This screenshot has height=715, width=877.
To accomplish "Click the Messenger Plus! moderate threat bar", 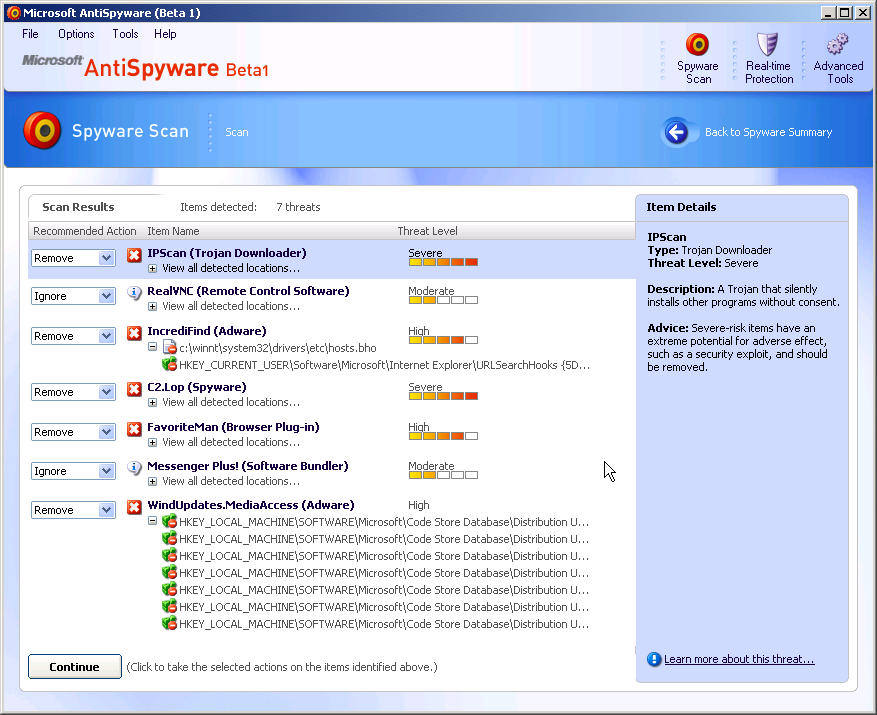I will click(443, 475).
